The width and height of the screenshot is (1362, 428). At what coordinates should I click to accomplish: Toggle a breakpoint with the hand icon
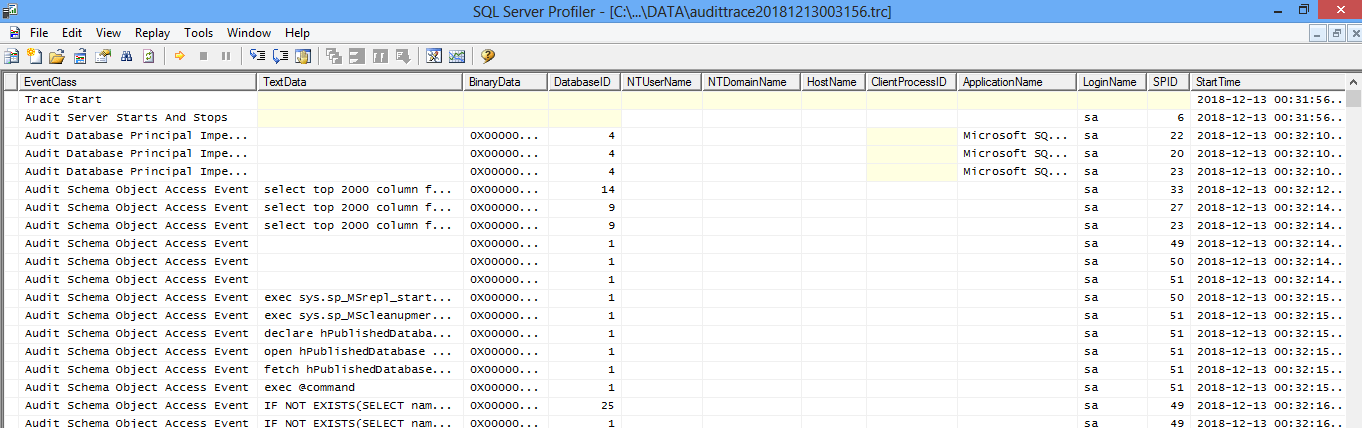(x=303, y=56)
